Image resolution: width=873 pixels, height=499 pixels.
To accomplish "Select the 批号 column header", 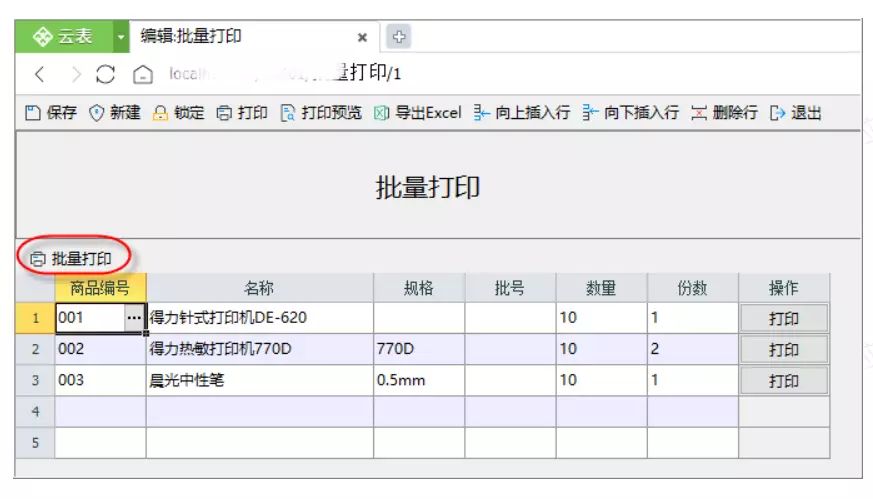I will [510, 288].
